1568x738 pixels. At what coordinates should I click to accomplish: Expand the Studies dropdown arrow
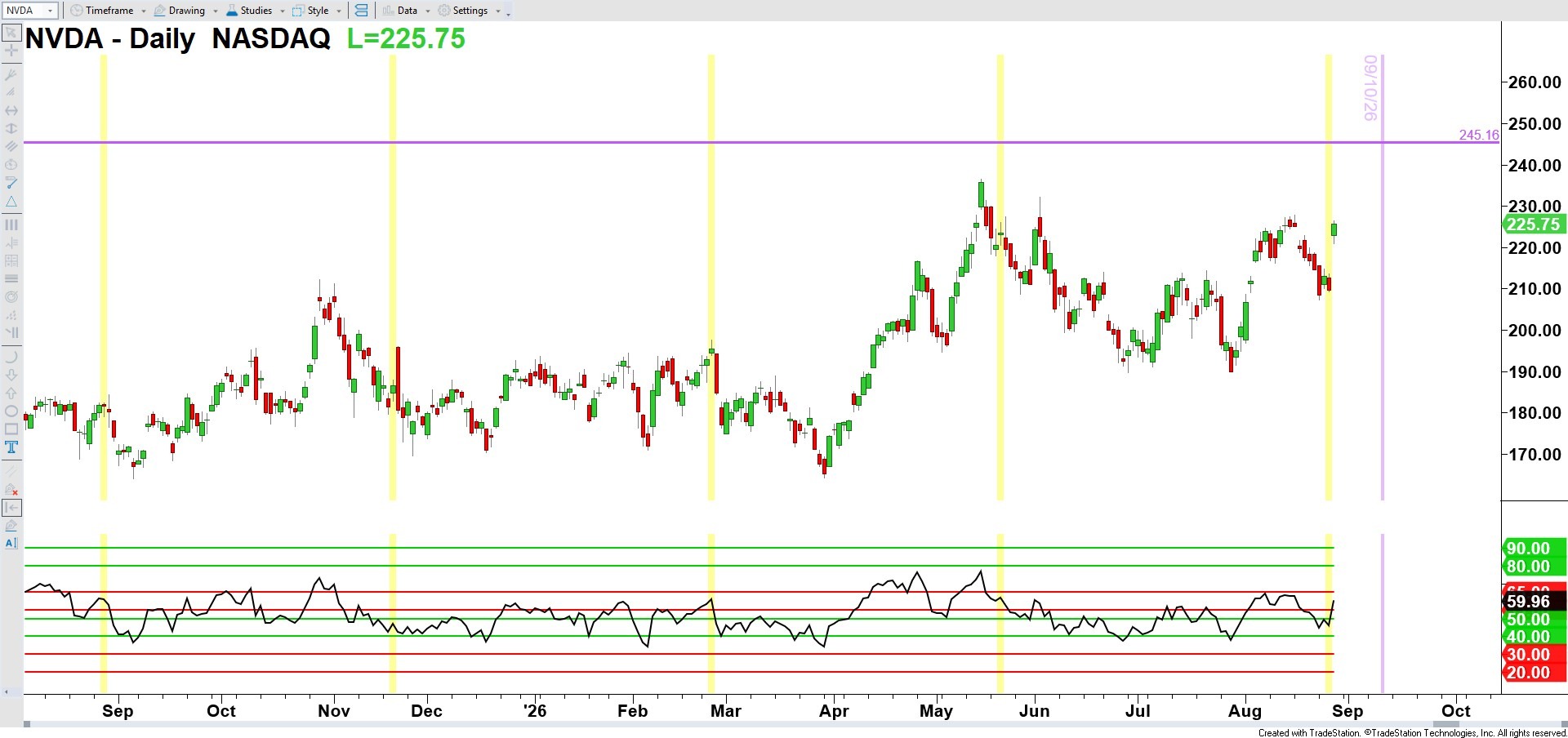[283, 11]
